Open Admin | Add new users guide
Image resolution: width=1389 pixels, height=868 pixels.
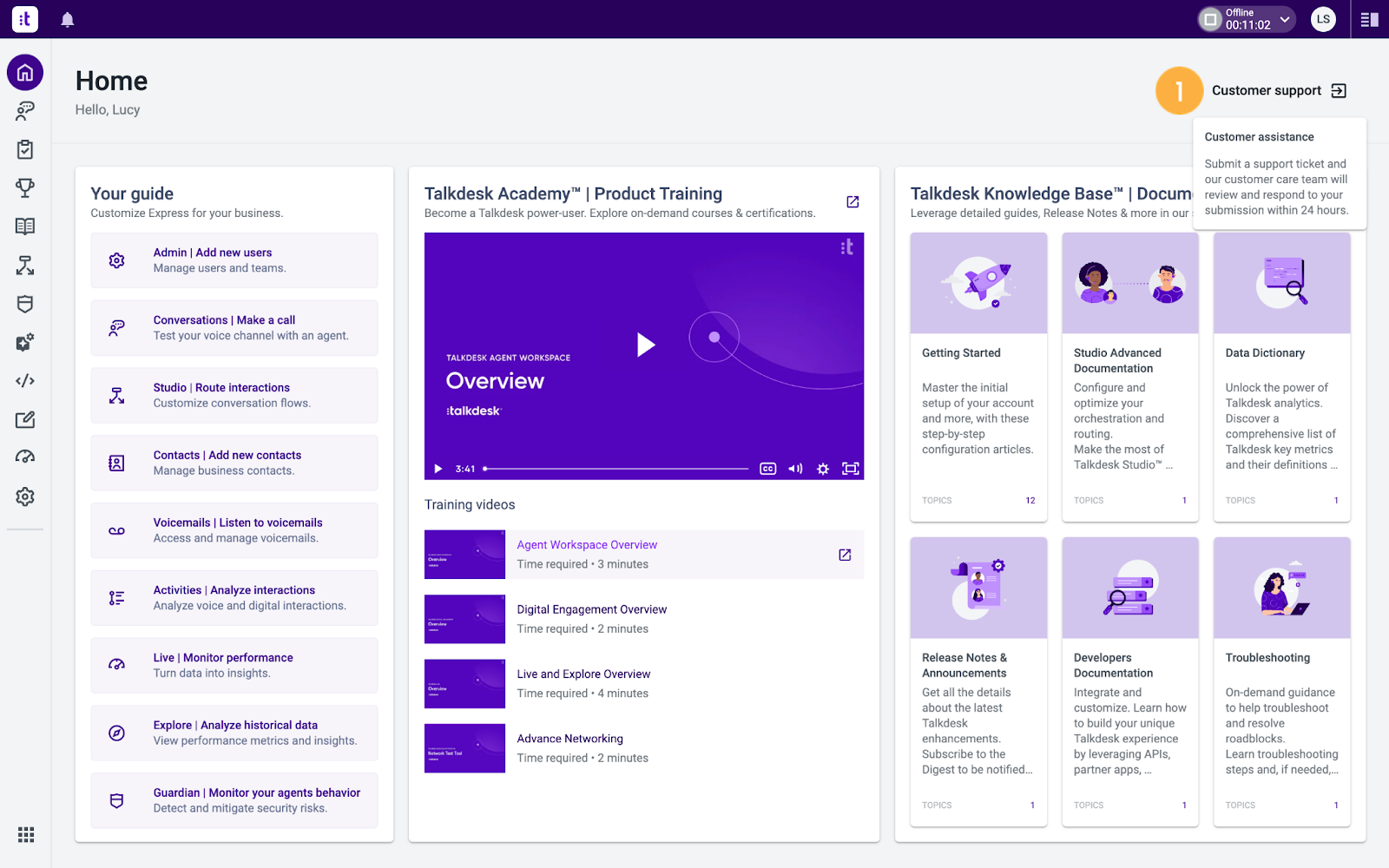coord(234,260)
